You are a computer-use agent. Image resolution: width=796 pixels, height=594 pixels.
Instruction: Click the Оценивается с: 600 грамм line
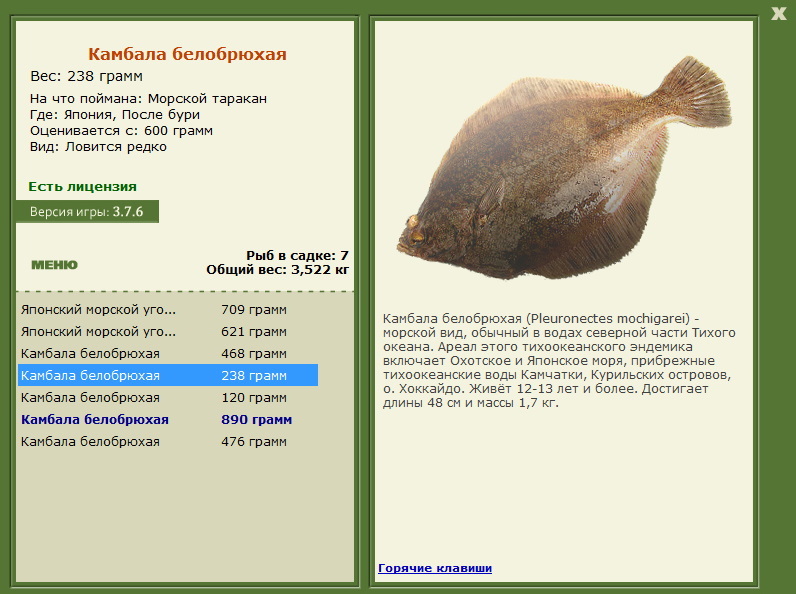pyautogui.click(x=121, y=130)
